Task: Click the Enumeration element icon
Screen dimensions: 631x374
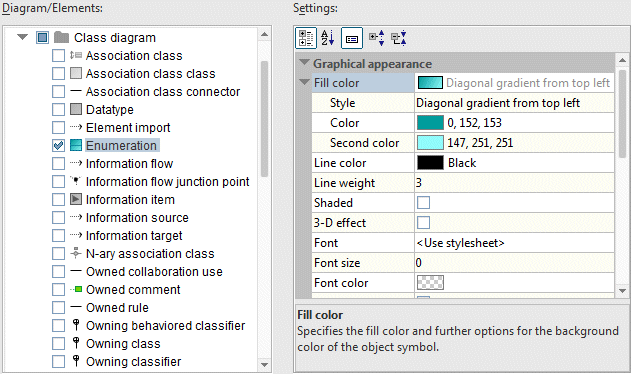Action: click(76, 145)
